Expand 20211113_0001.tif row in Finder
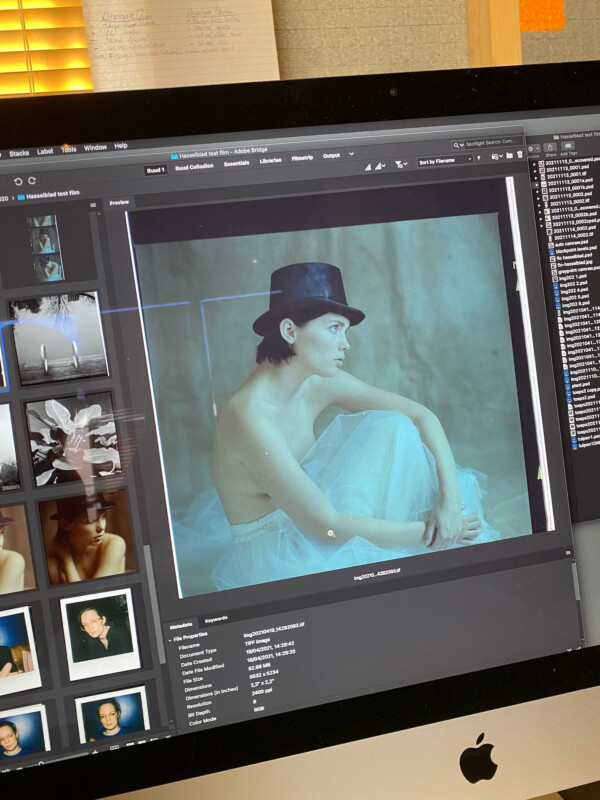600x800 pixels. coord(536,178)
